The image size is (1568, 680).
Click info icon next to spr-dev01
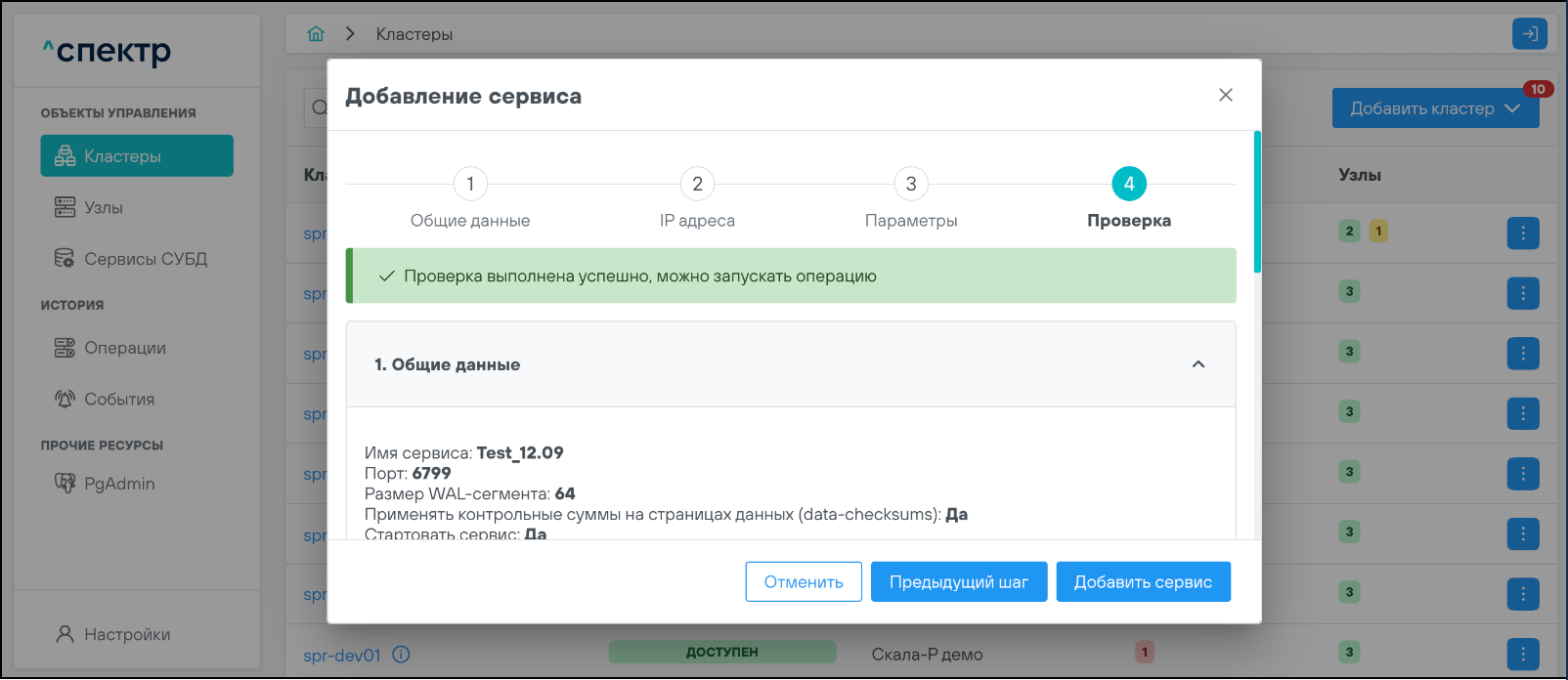[401, 655]
